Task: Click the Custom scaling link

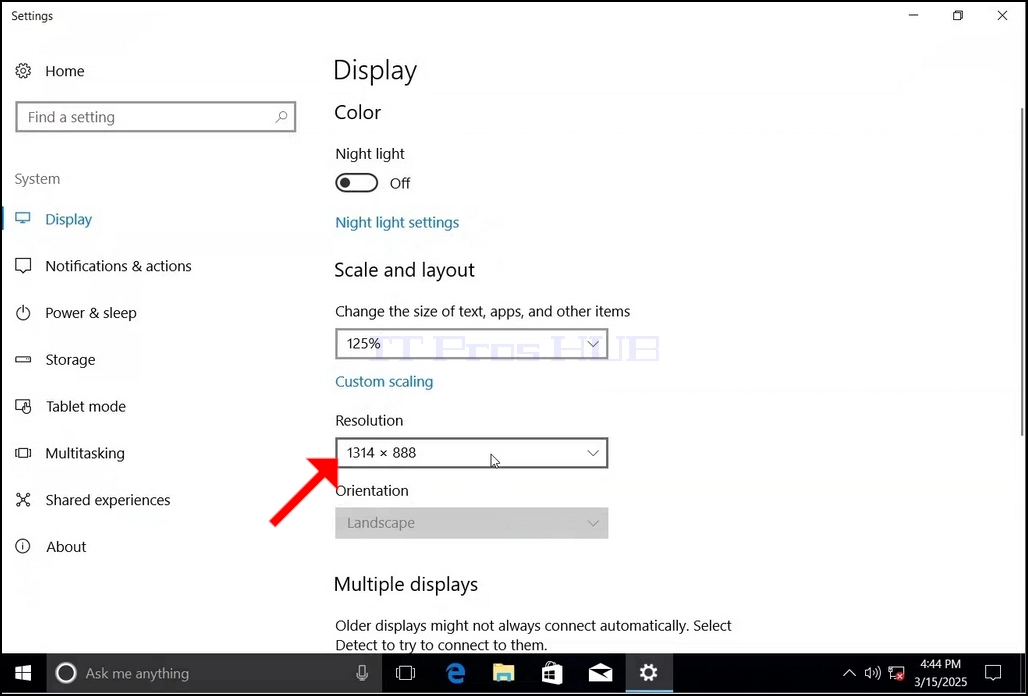Action: pyautogui.click(x=384, y=381)
